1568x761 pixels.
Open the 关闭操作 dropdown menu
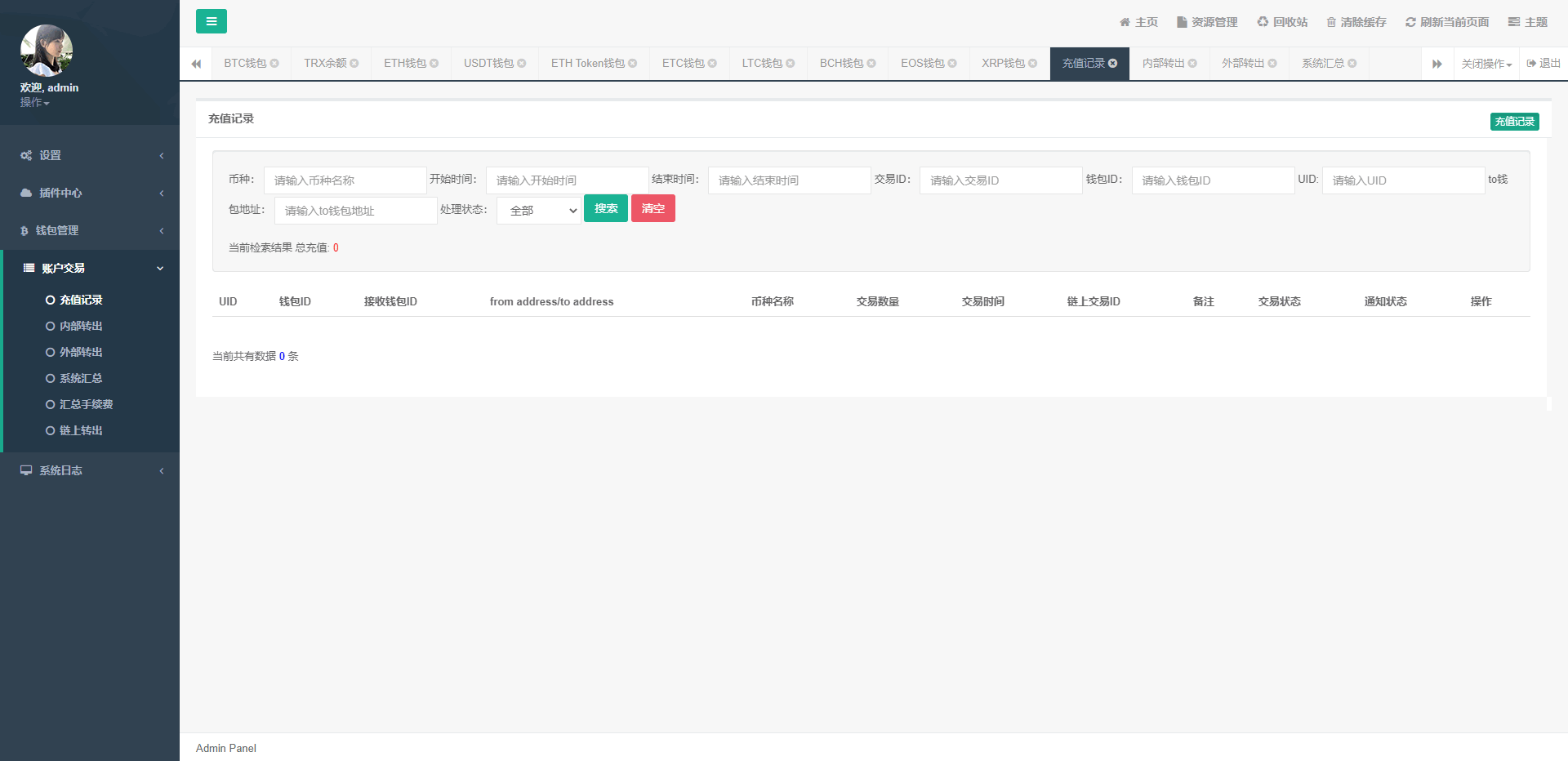tap(1486, 64)
